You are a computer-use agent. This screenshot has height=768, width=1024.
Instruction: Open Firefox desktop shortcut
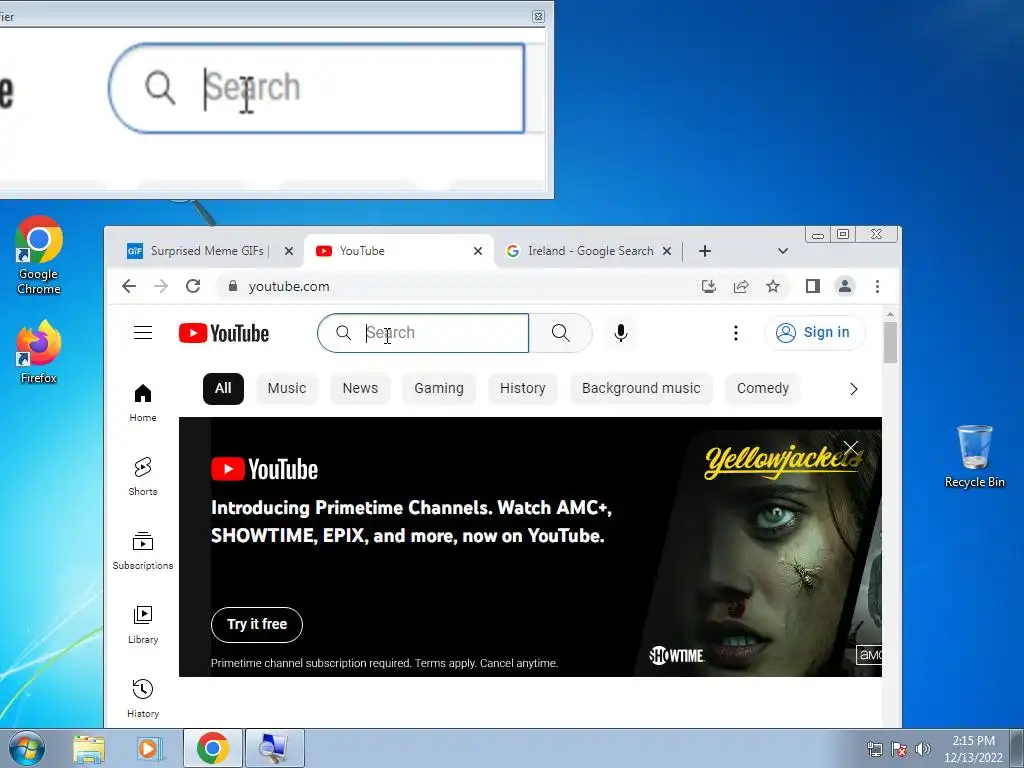click(39, 351)
